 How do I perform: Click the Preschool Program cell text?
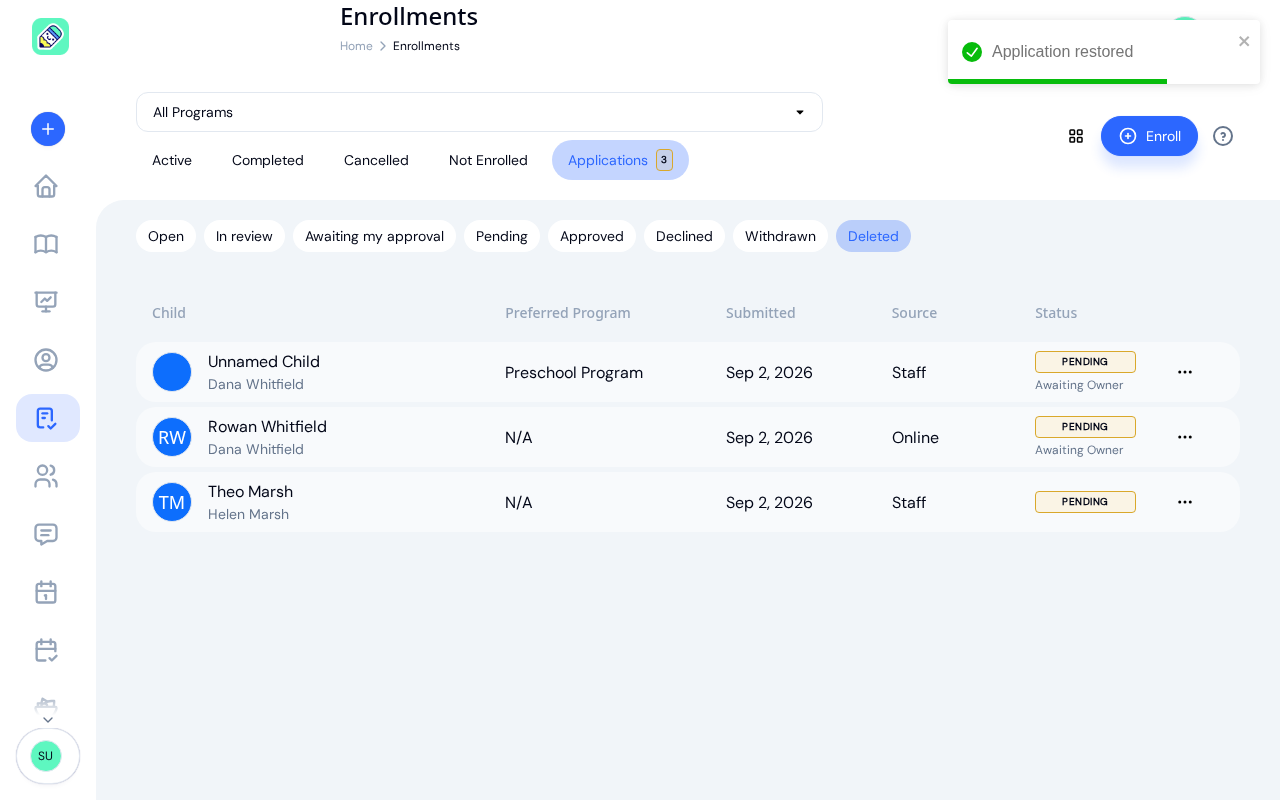(574, 372)
